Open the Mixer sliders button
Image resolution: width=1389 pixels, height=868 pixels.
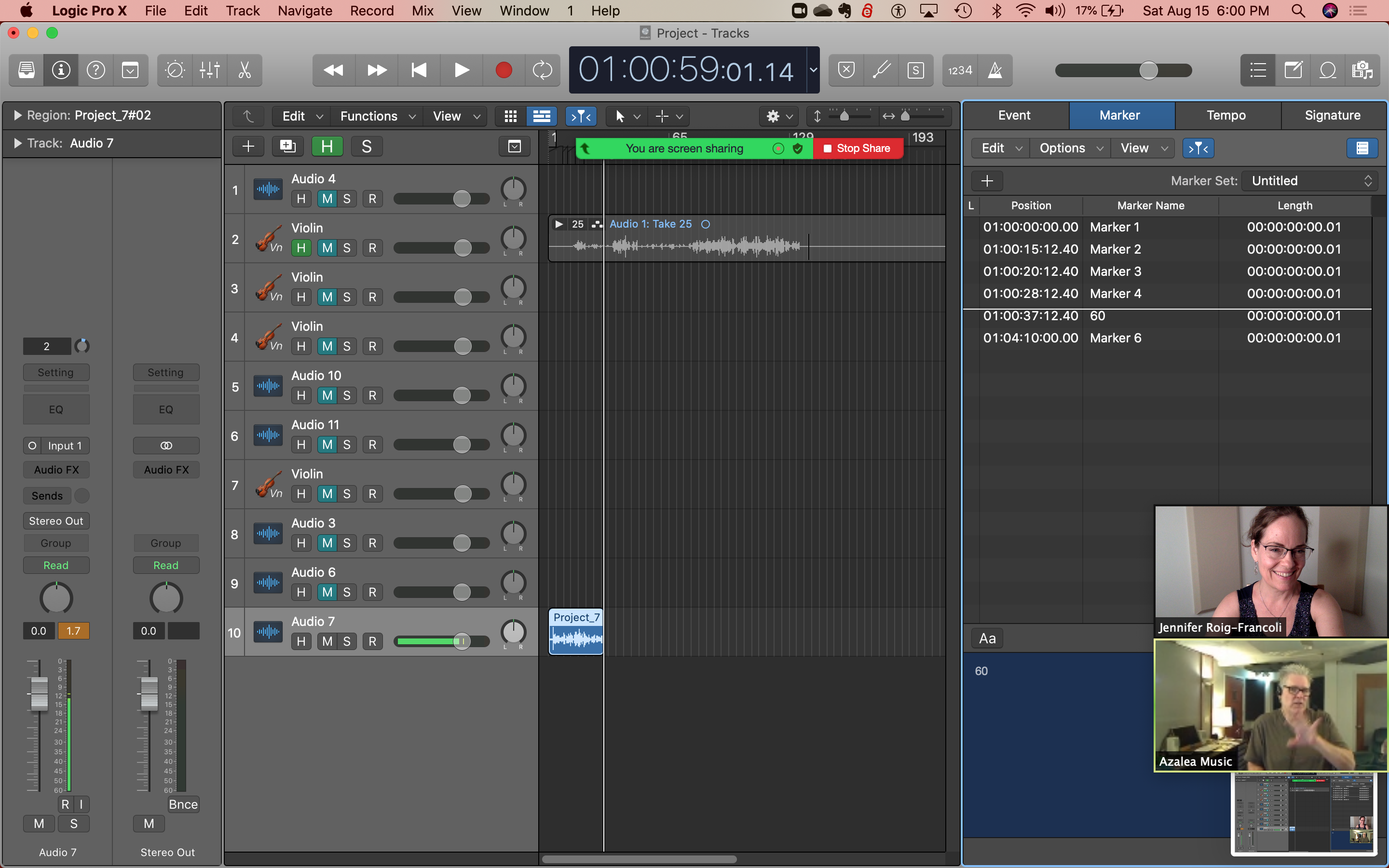coord(209,70)
